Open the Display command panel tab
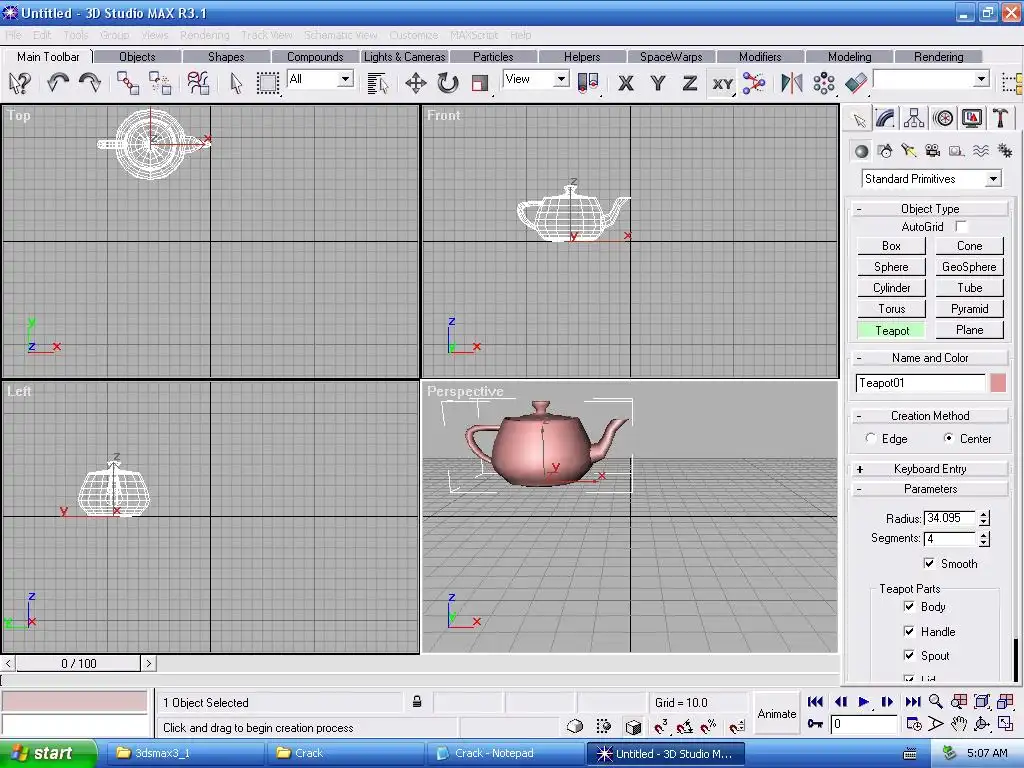The image size is (1024, 768). click(x=972, y=118)
